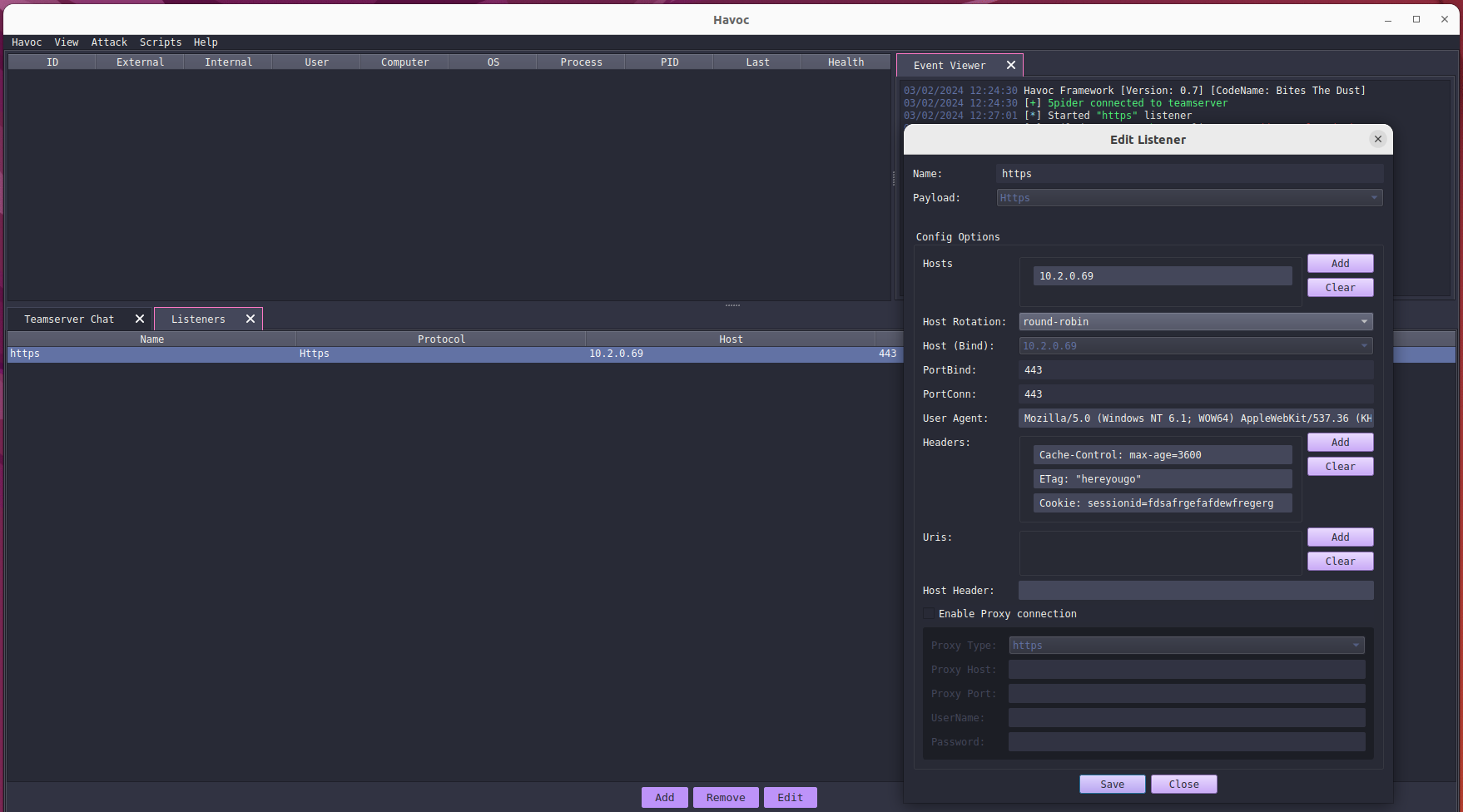
Task: Click the Proxy Host field
Action: 1187,670
